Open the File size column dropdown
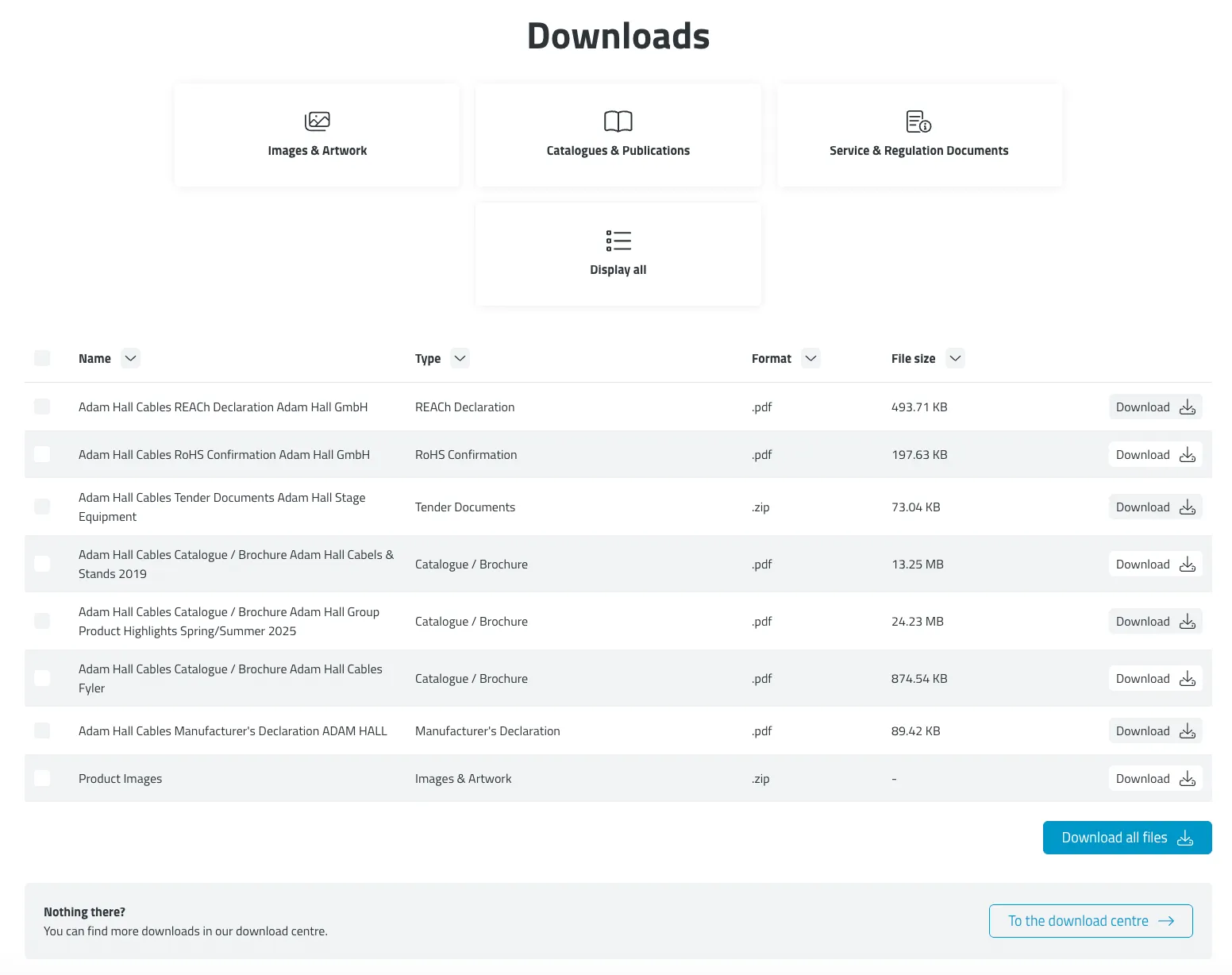This screenshot has height=975, width=1232. point(955,358)
